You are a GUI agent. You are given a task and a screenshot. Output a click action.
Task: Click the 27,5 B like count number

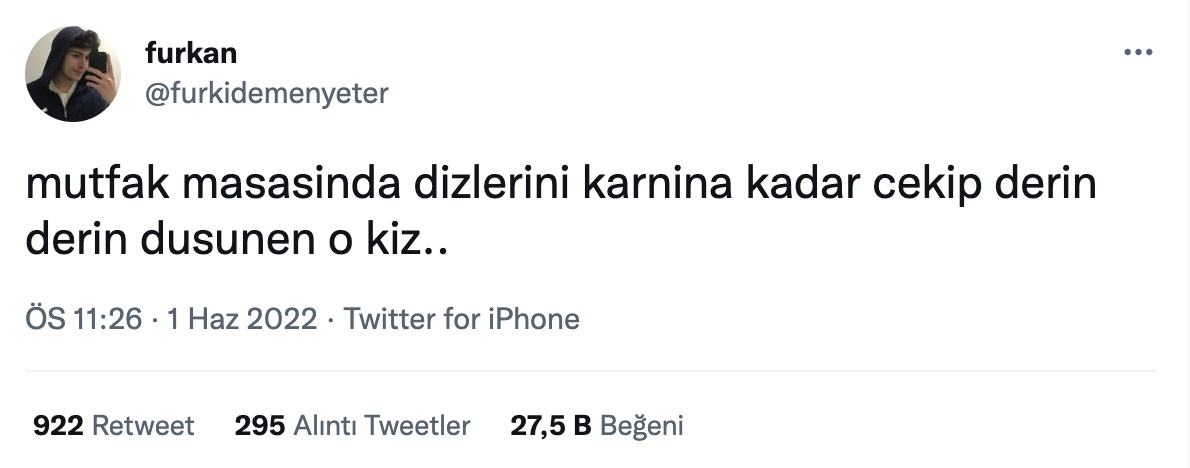tap(550, 426)
